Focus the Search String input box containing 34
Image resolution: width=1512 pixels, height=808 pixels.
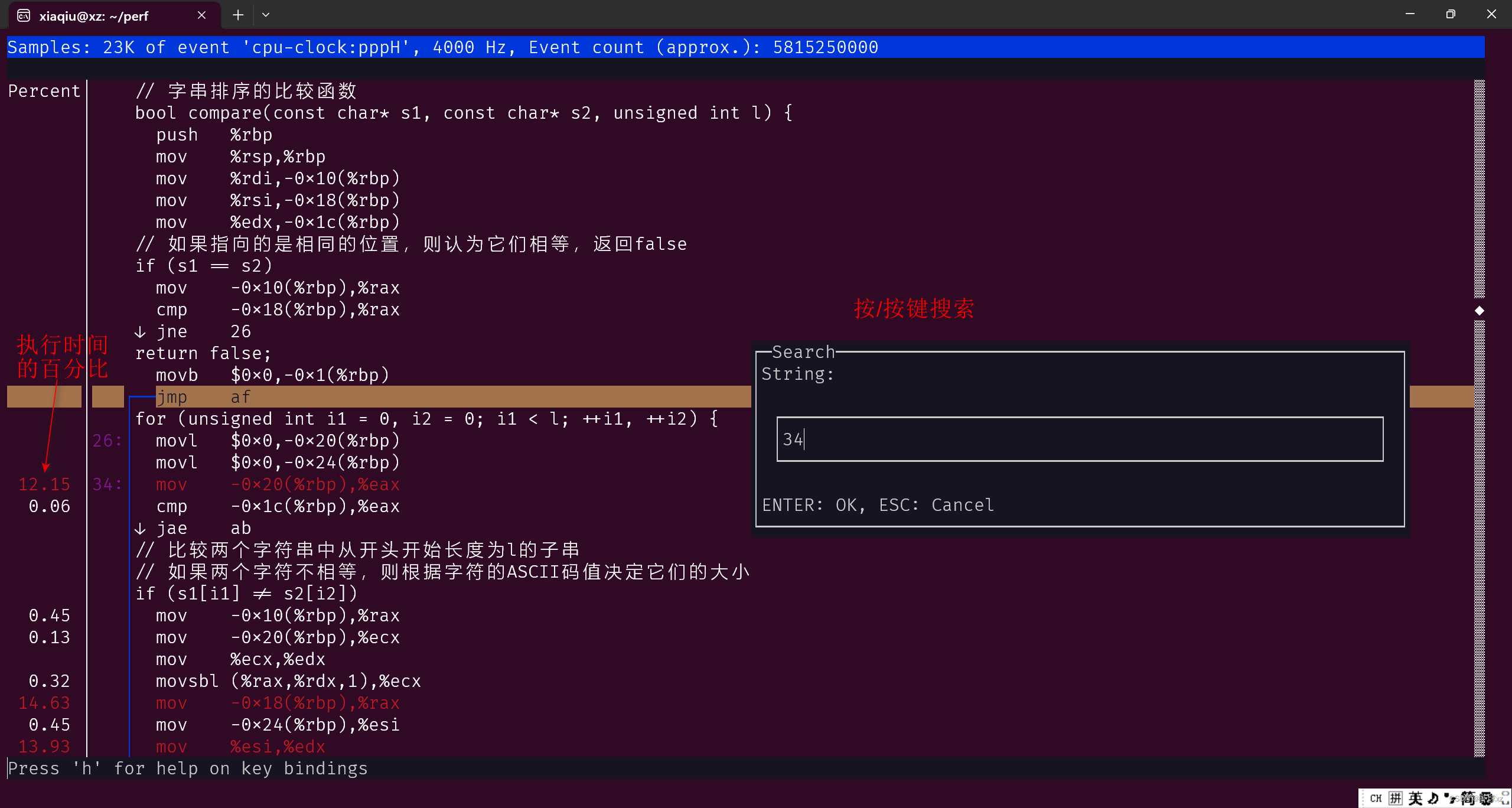click(1080, 439)
